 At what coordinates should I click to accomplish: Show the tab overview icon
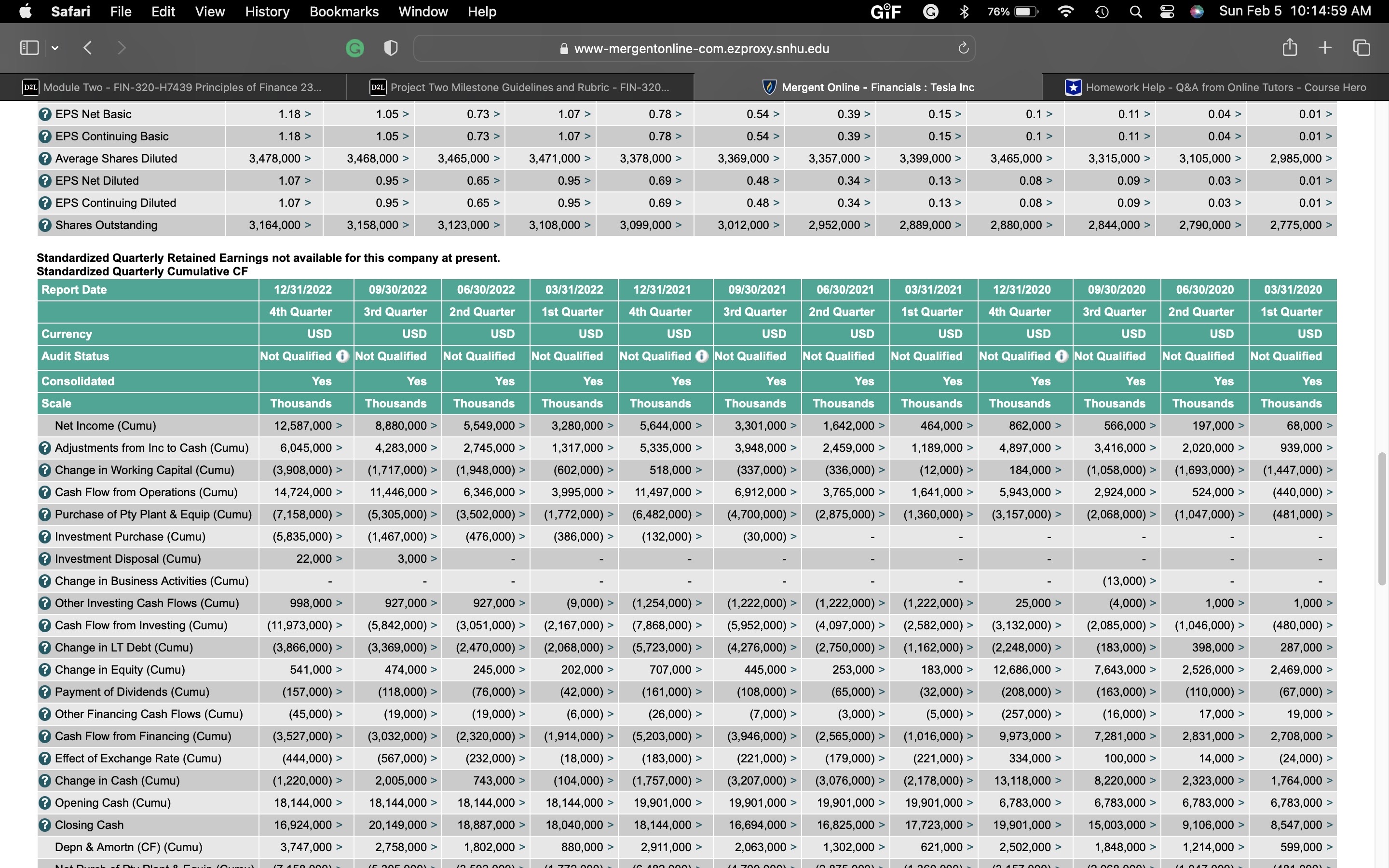(x=1362, y=48)
